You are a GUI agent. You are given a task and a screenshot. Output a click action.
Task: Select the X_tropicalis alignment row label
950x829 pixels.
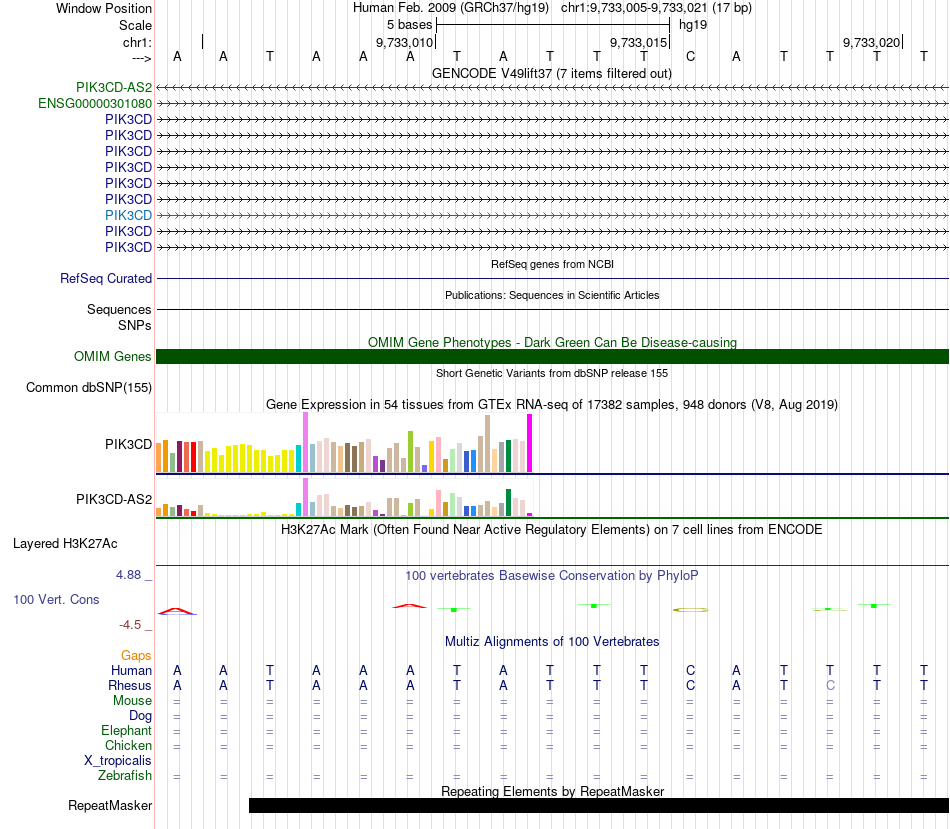click(x=118, y=761)
